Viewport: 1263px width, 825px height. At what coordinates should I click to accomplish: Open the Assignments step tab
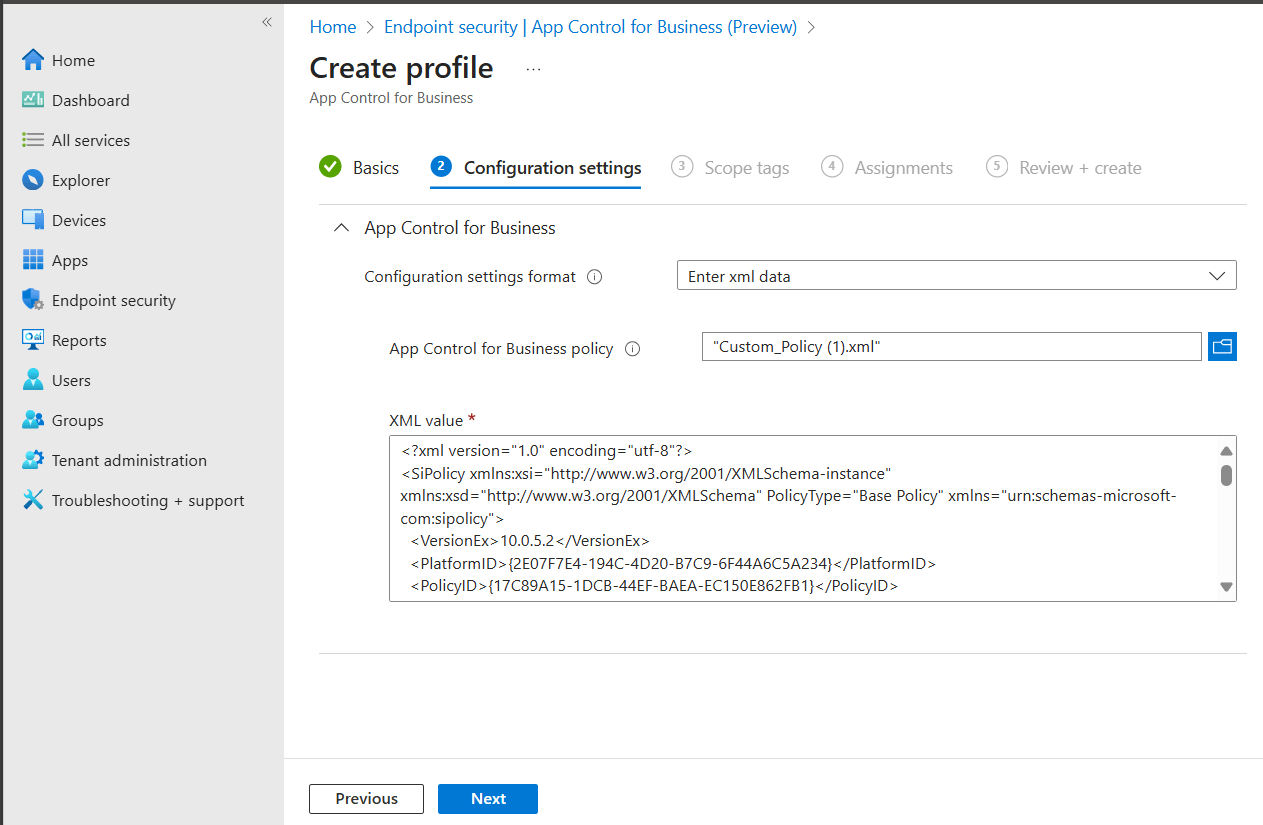pos(887,168)
